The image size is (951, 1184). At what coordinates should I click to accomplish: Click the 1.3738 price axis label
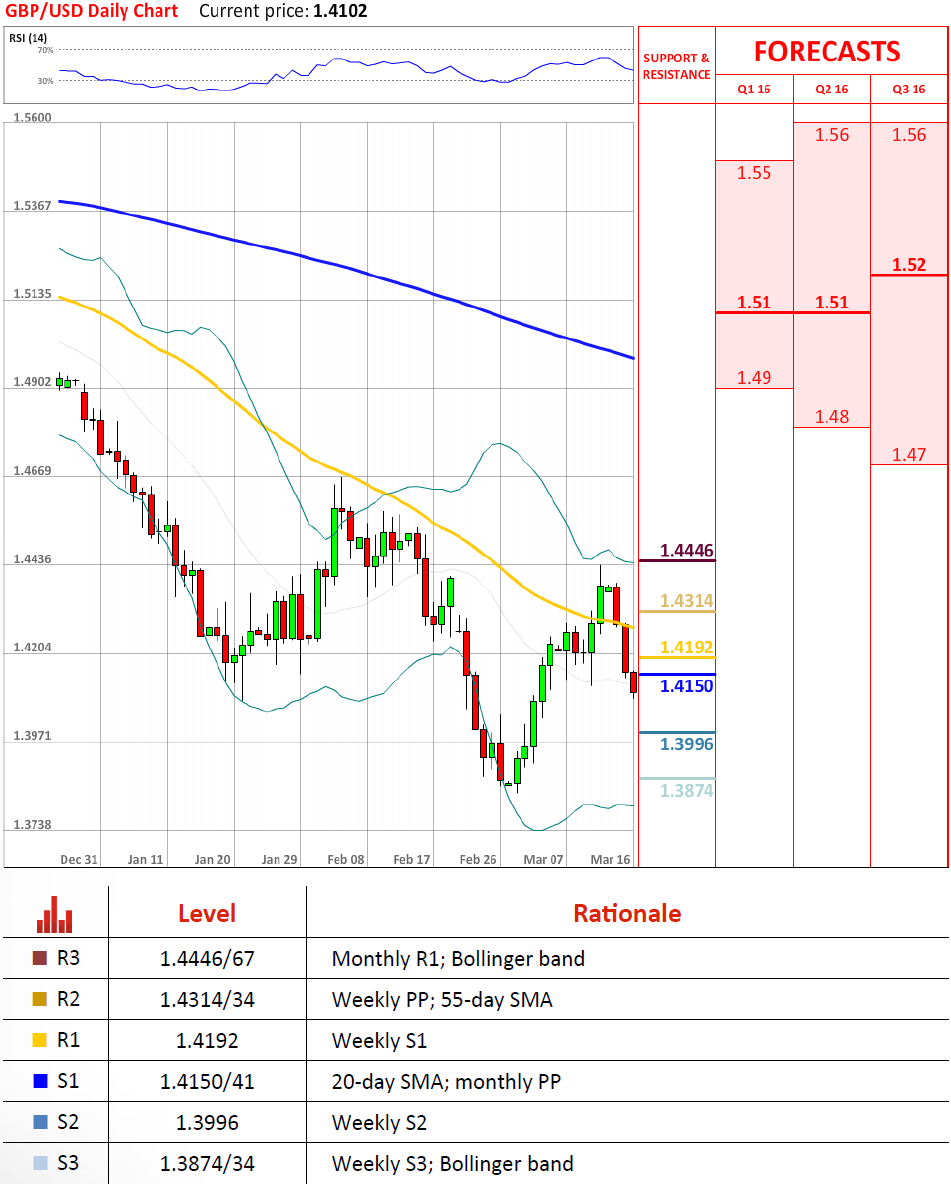[32, 825]
